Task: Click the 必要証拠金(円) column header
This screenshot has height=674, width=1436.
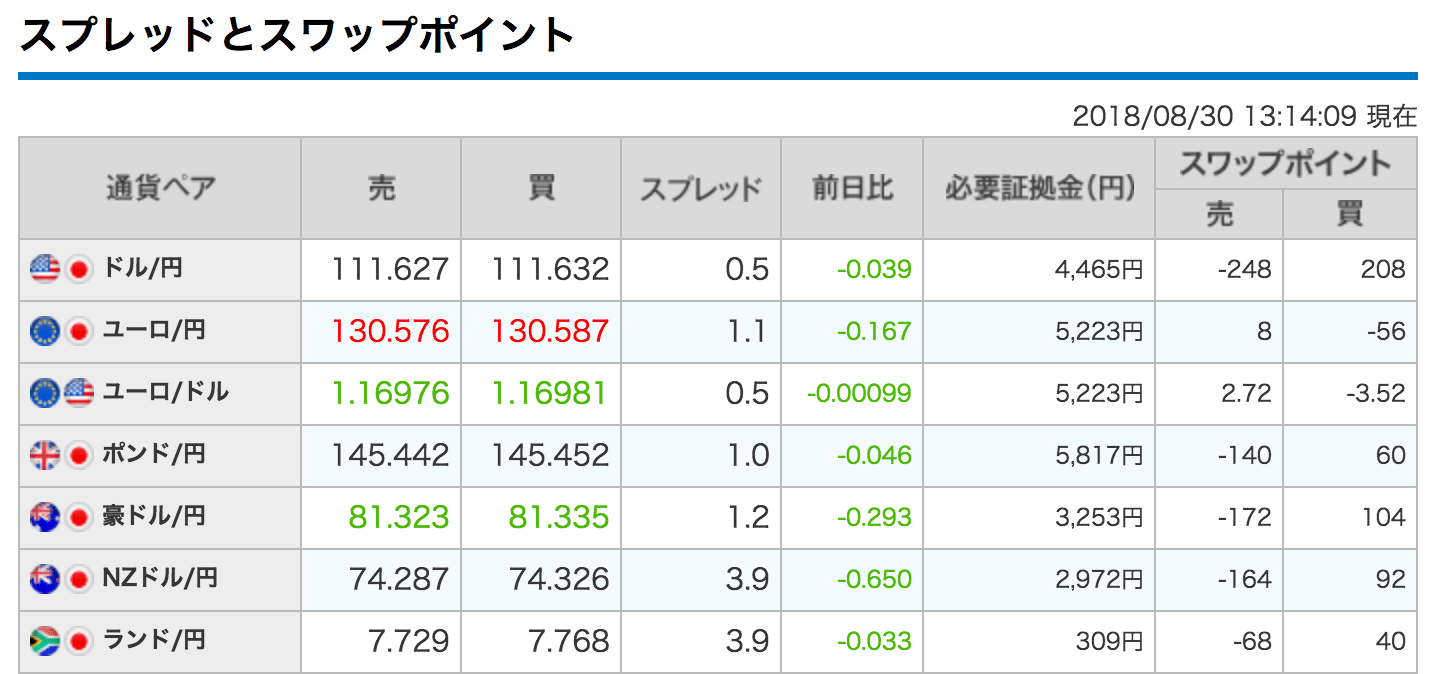Action: click(x=1038, y=188)
